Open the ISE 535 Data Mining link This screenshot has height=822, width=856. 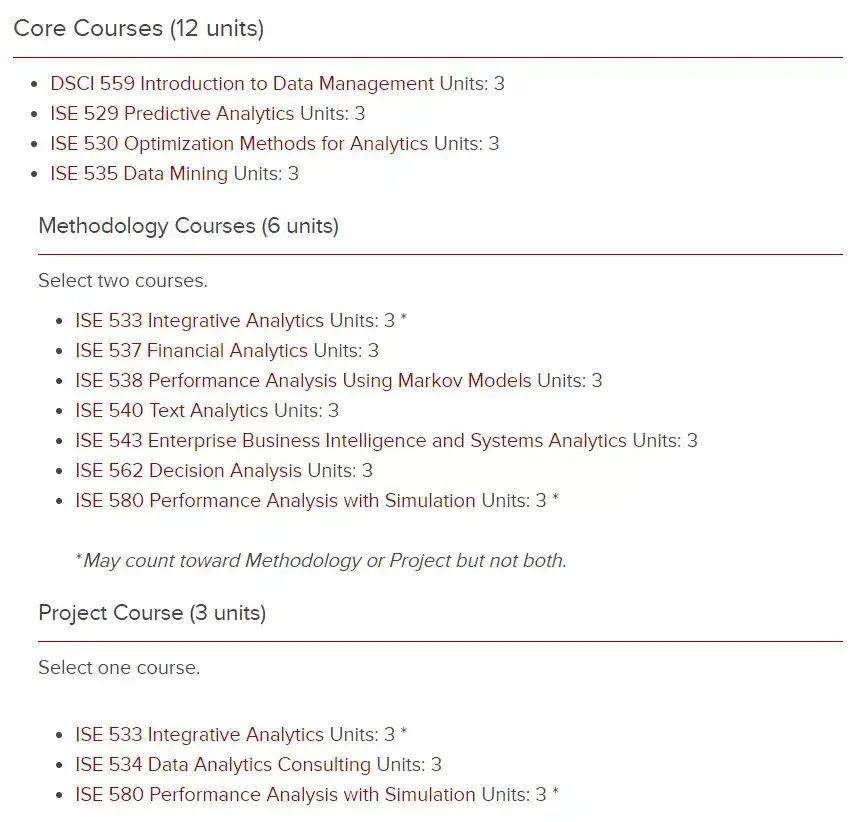tap(139, 174)
